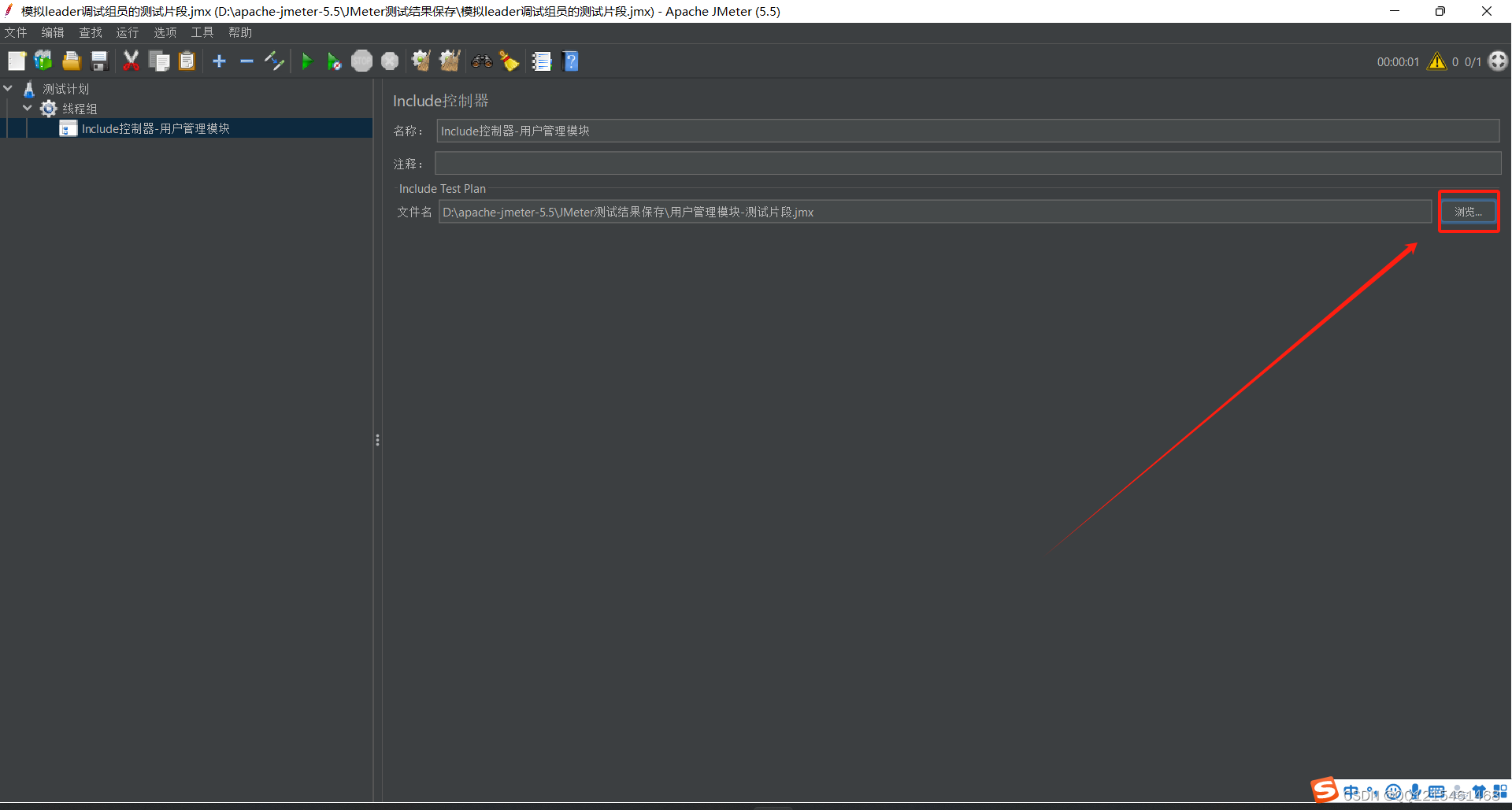
Task: Click the Clear All results icon
Action: click(x=450, y=61)
